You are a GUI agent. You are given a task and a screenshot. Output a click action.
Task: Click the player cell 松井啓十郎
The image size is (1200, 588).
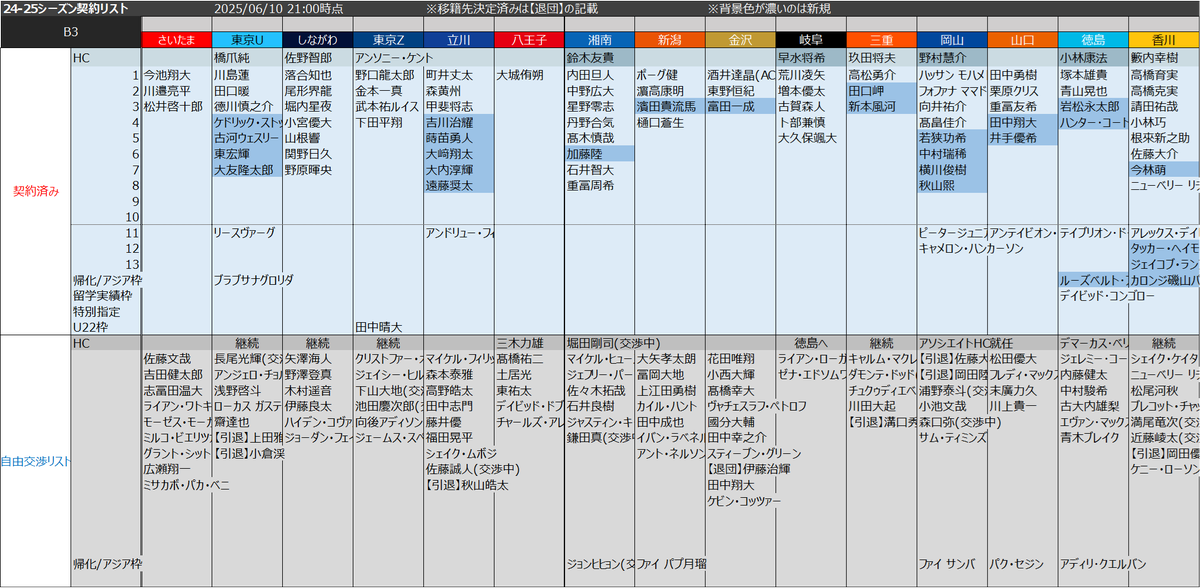177,105
